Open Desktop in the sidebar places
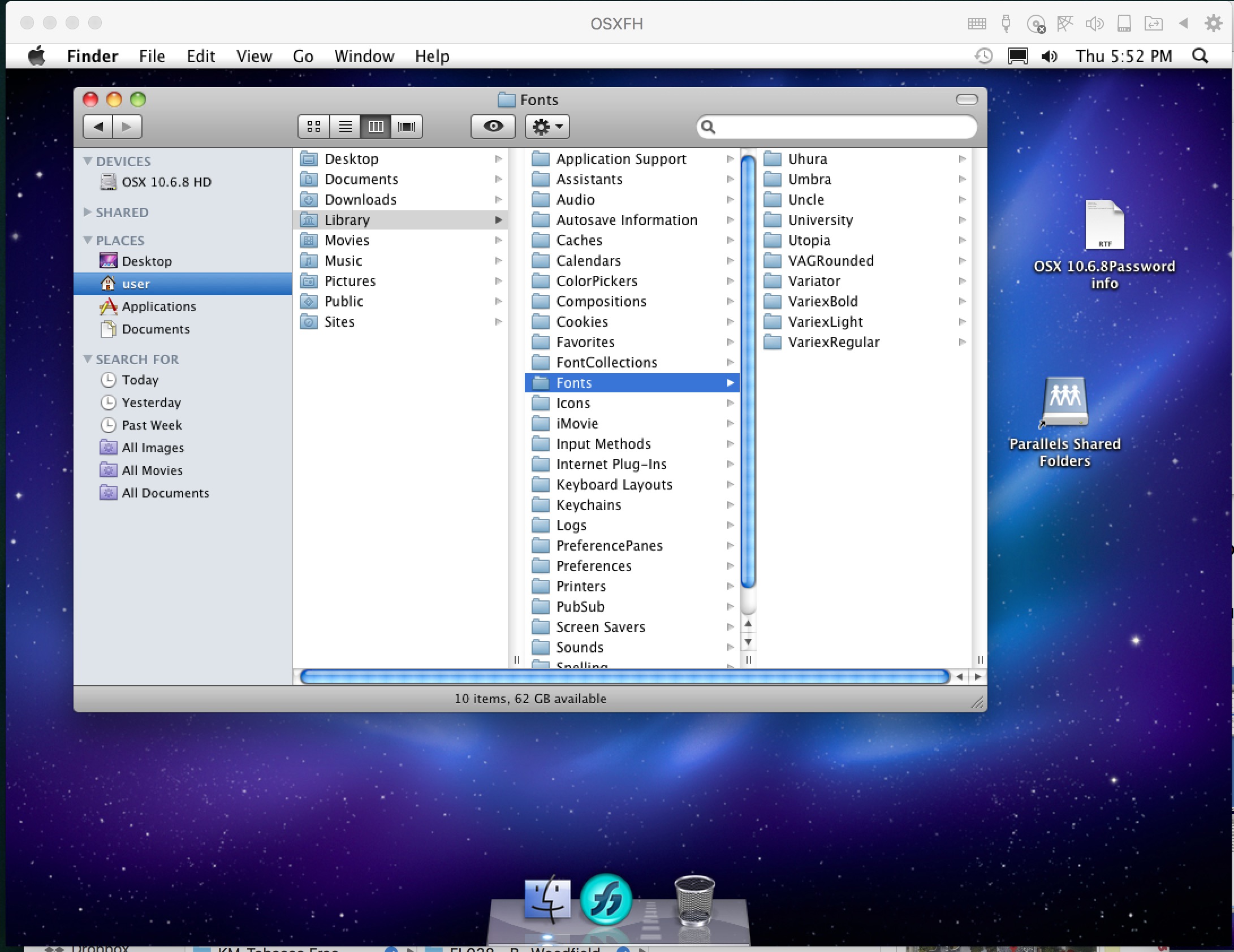 [183, 261]
